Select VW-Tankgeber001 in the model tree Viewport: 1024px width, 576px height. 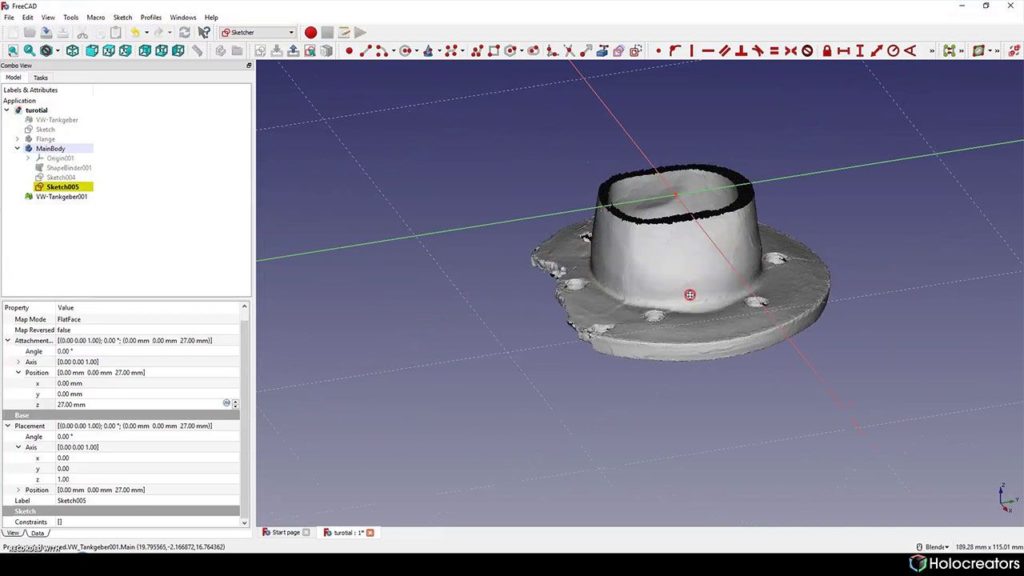click(61, 197)
